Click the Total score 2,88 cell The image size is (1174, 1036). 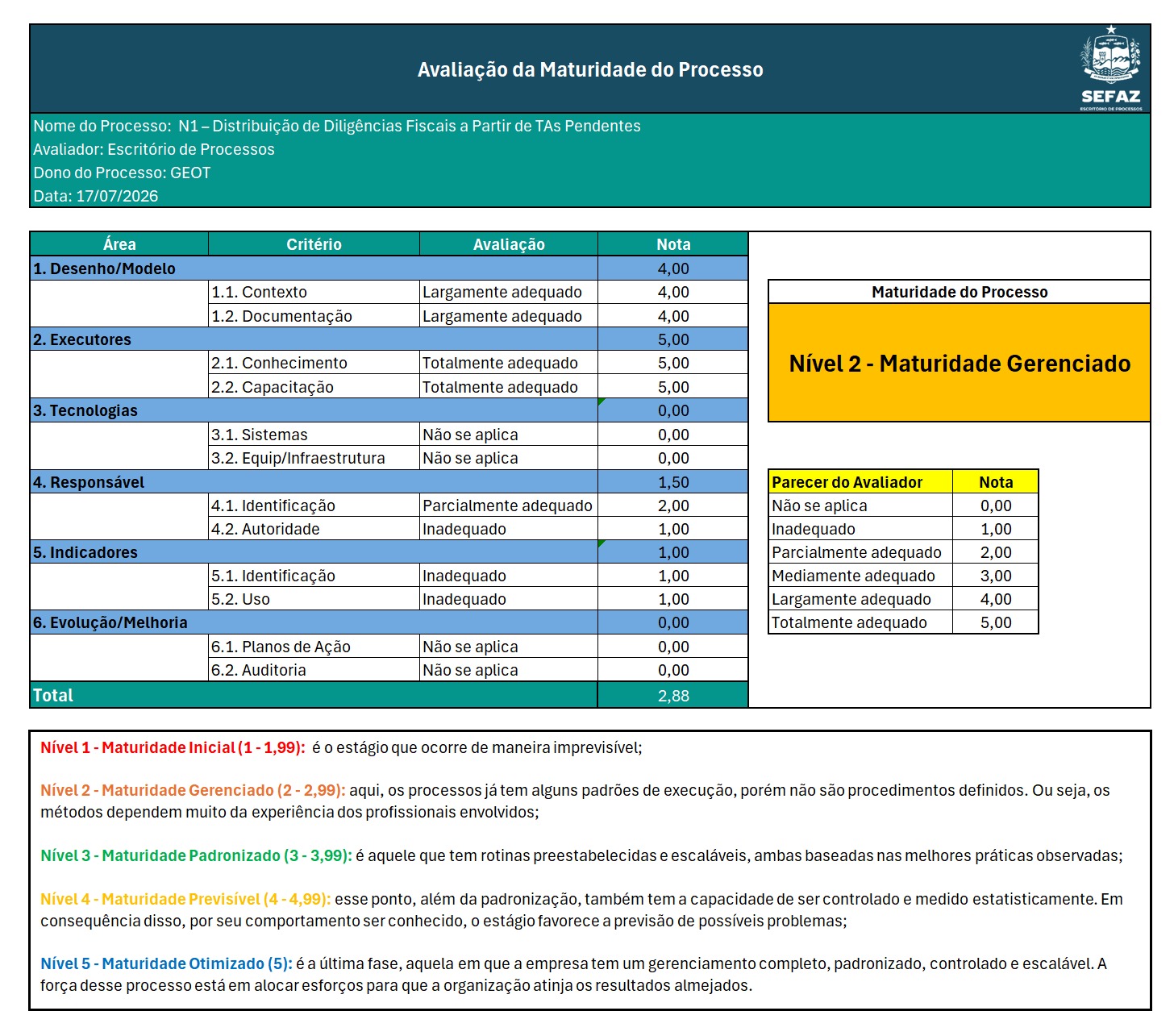click(x=673, y=696)
